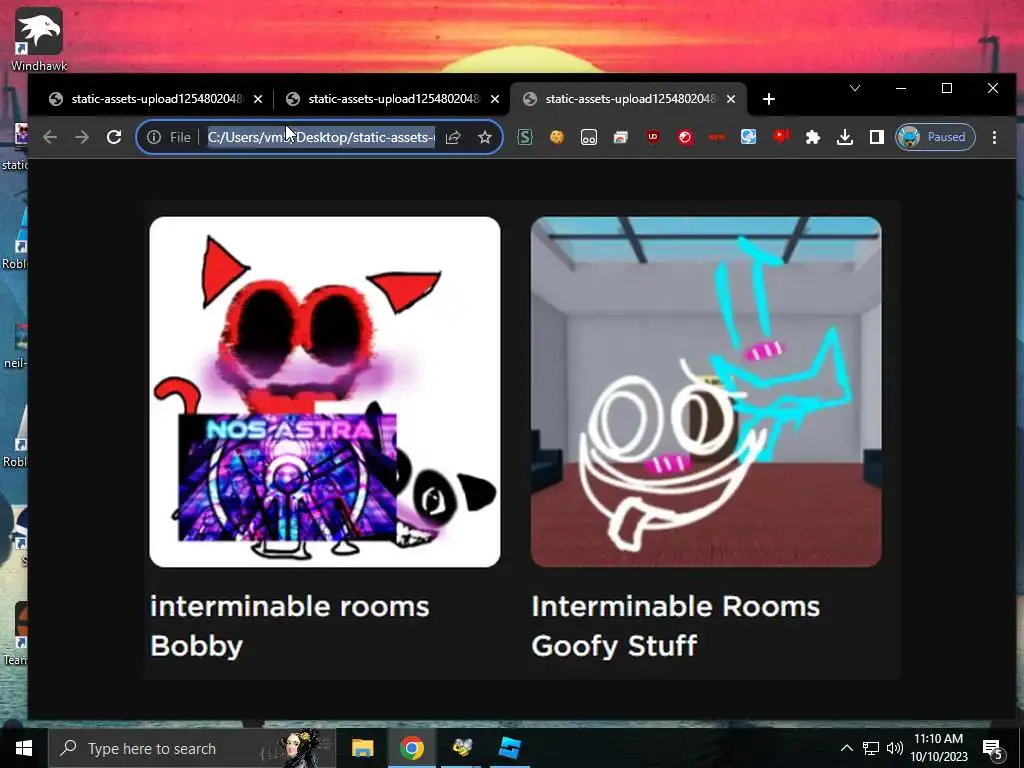The height and width of the screenshot is (768, 1024).
Task: Open the bee app in the taskbar
Action: (462, 748)
